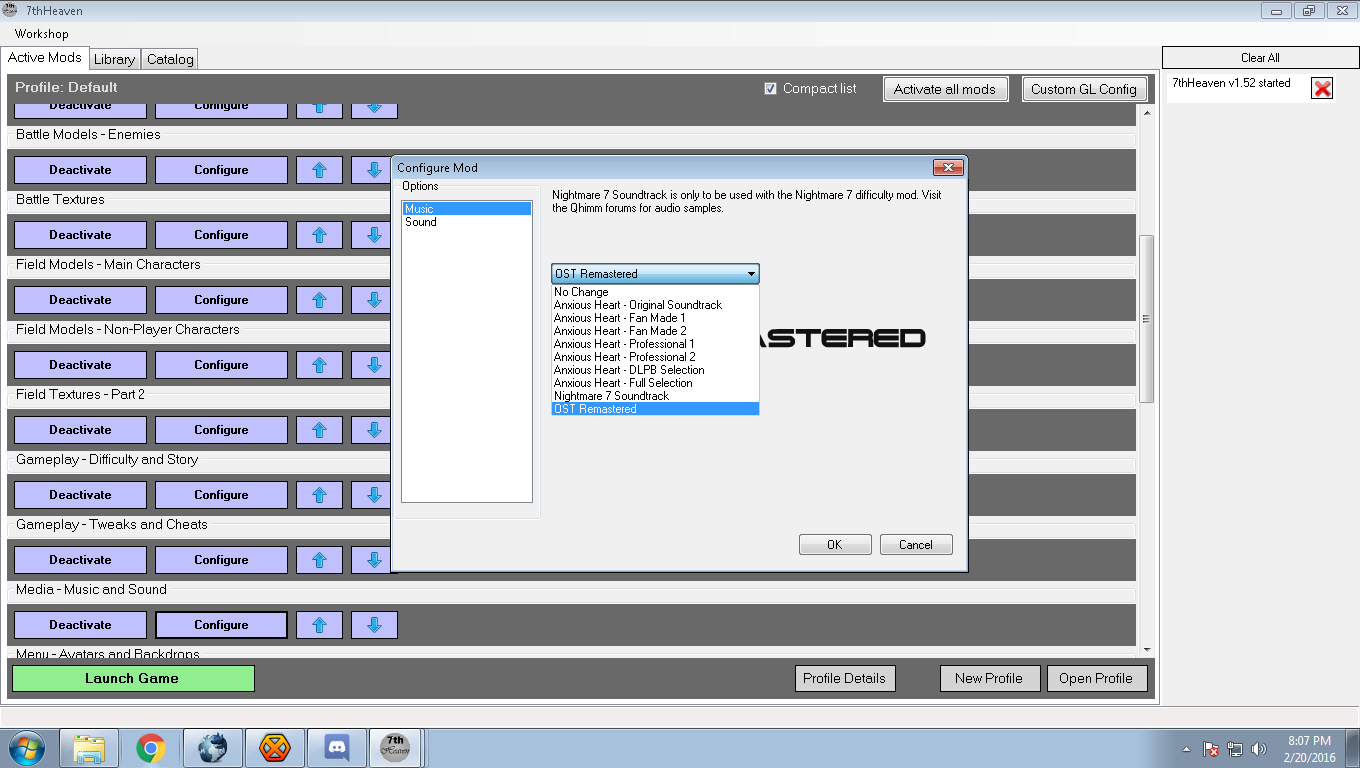This screenshot has width=1360, height=768.
Task: Select Nightmare 7 Soundtrack option
Action: click(x=655, y=396)
